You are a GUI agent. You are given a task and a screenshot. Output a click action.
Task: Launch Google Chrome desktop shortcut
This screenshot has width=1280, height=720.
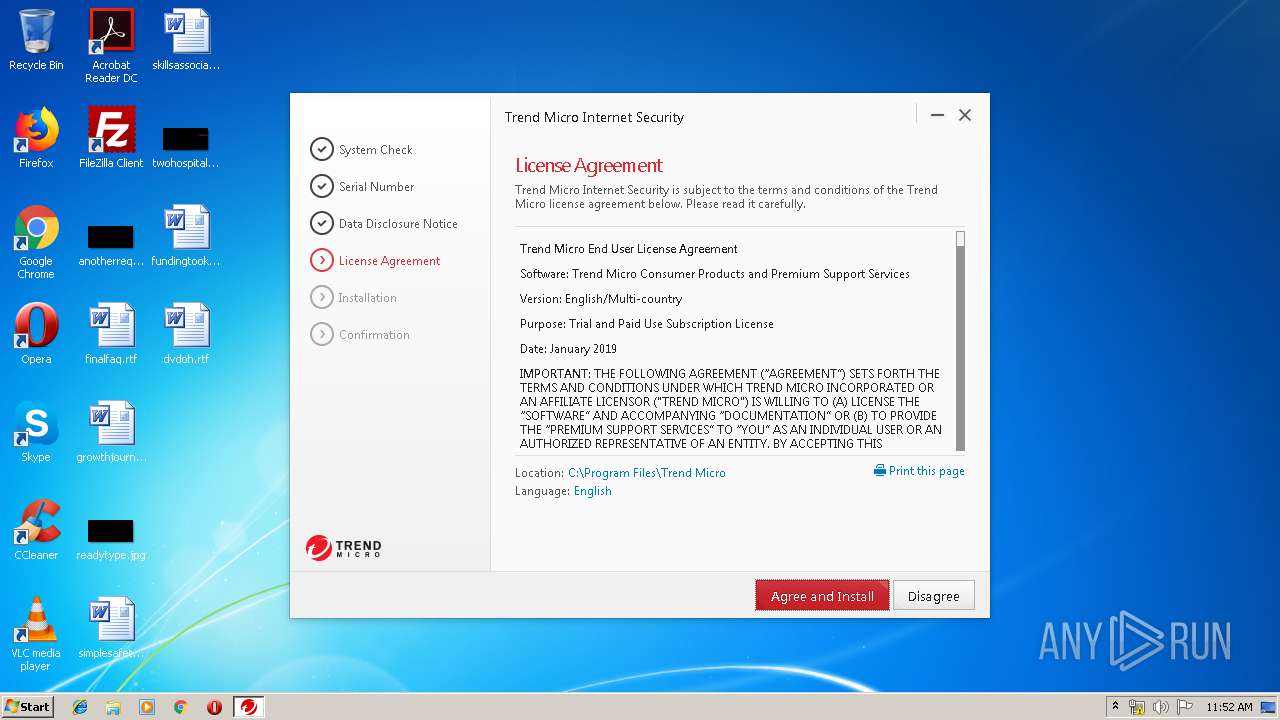click(36, 242)
